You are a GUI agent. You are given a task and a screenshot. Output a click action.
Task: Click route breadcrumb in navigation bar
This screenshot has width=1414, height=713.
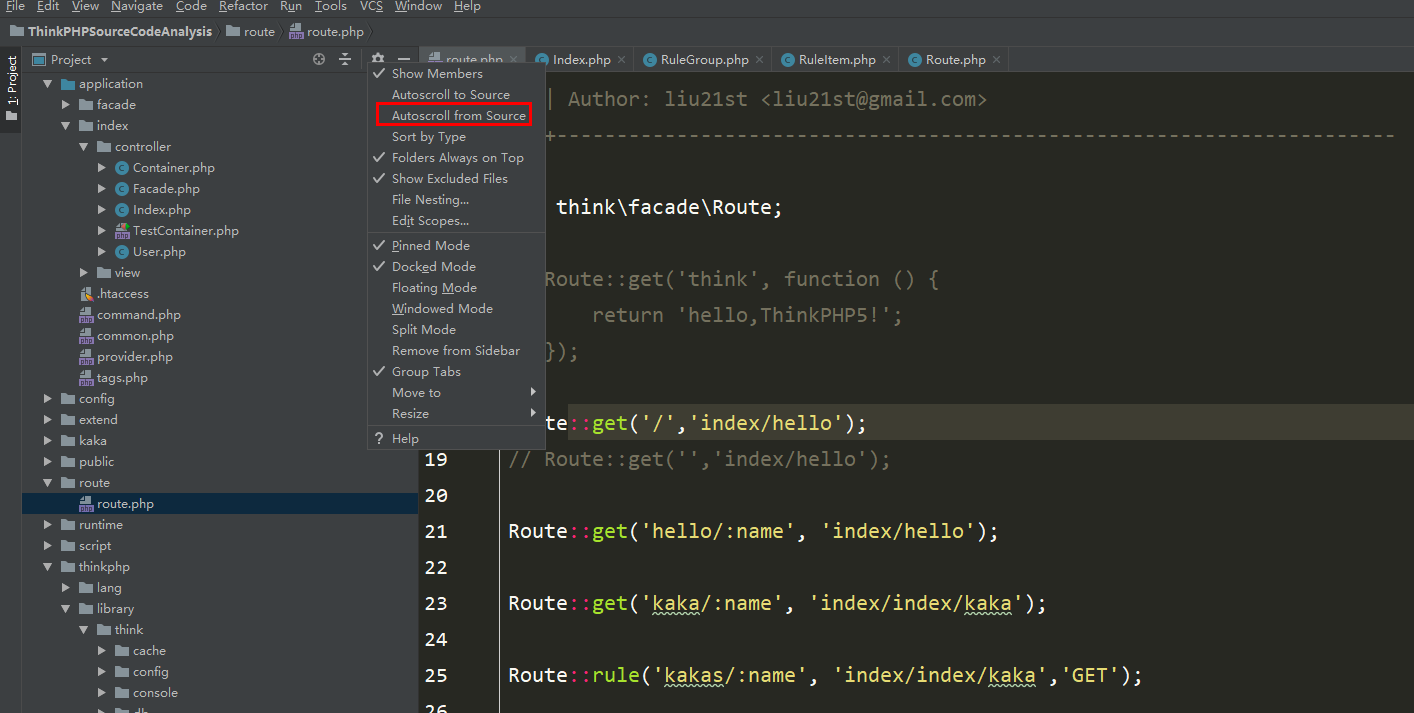click(x=259, y=32)
